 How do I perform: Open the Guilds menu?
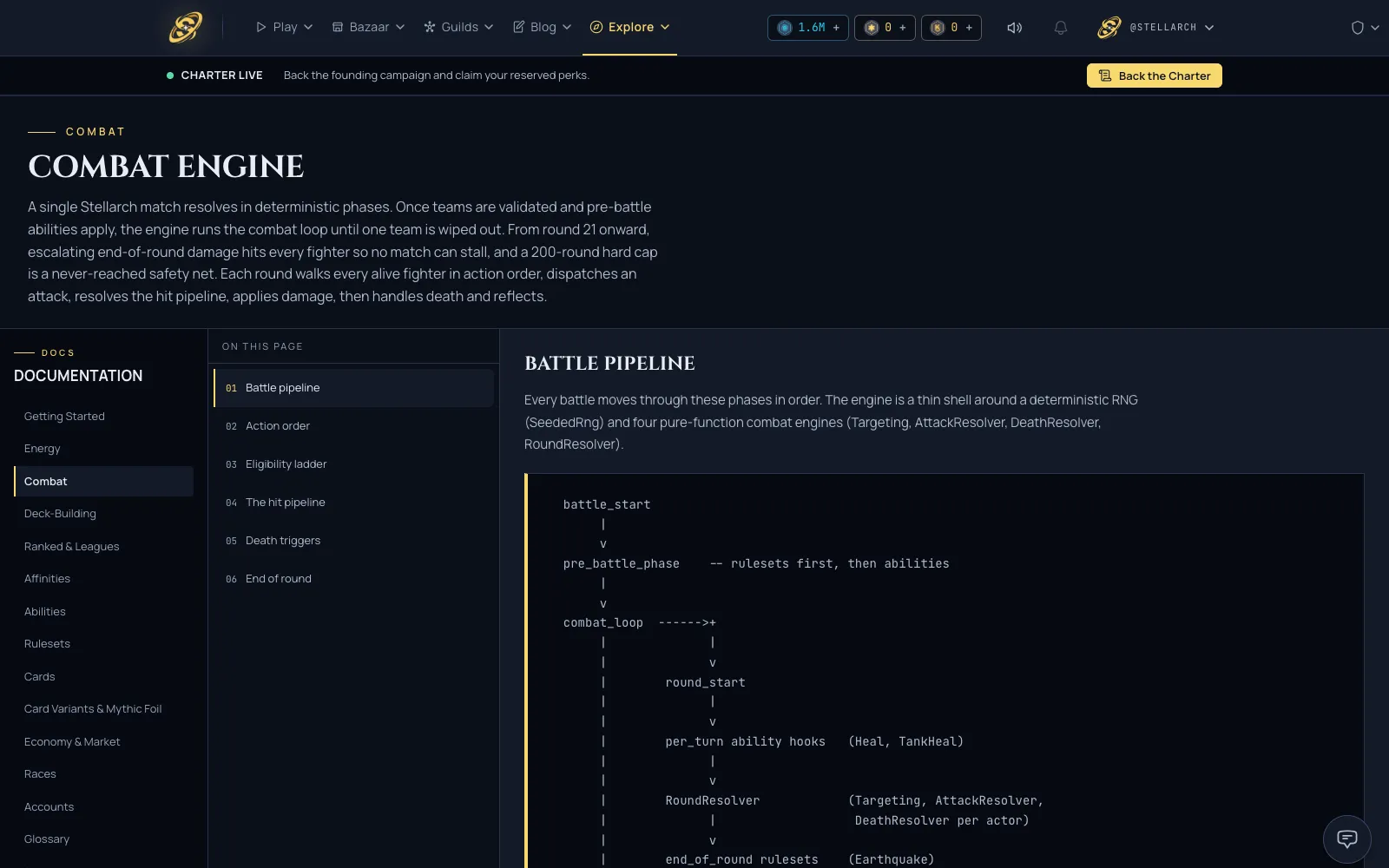coord(458,27)
